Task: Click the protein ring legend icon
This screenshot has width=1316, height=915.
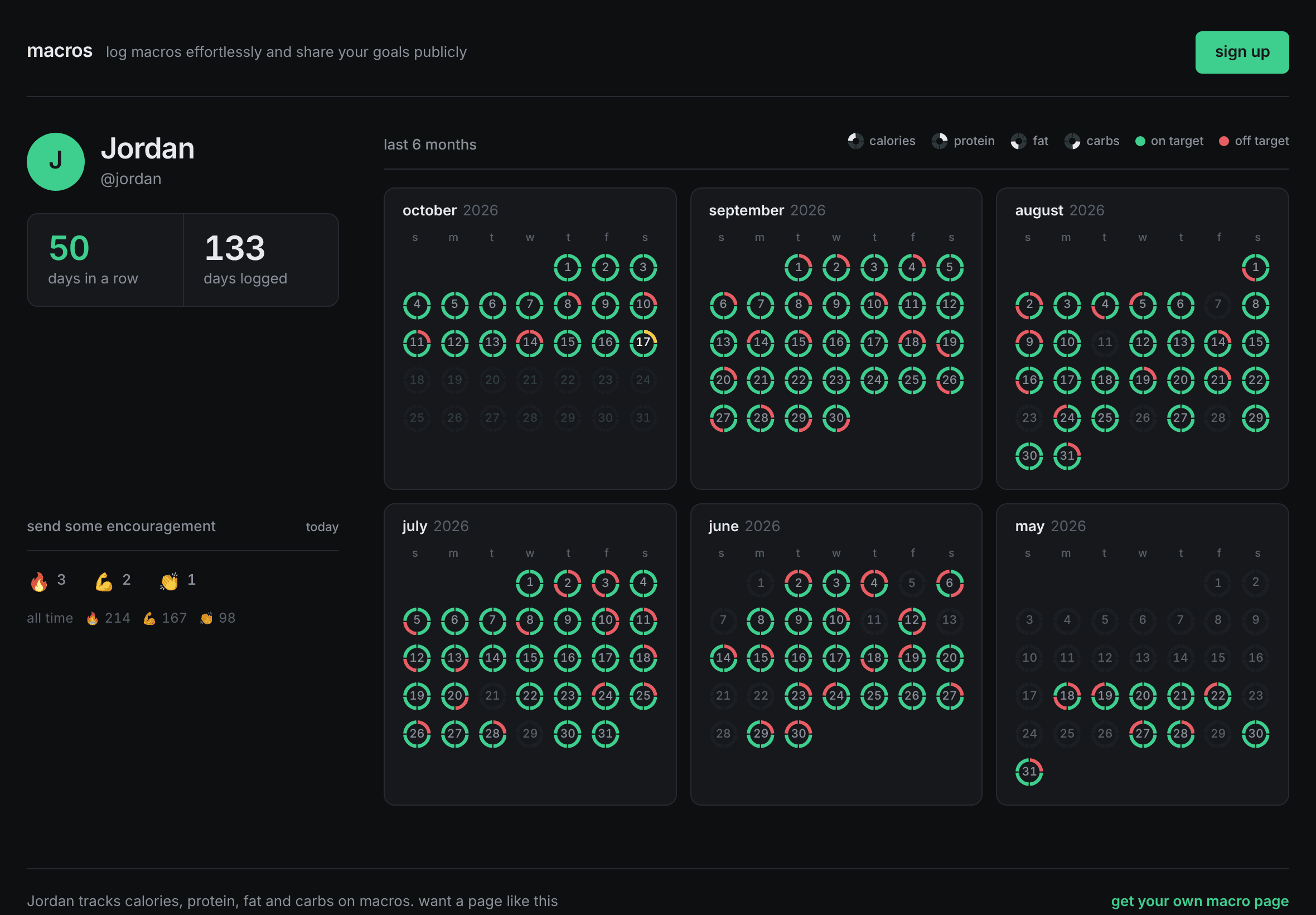Action: pyautogui.click(x=940, y=141)
